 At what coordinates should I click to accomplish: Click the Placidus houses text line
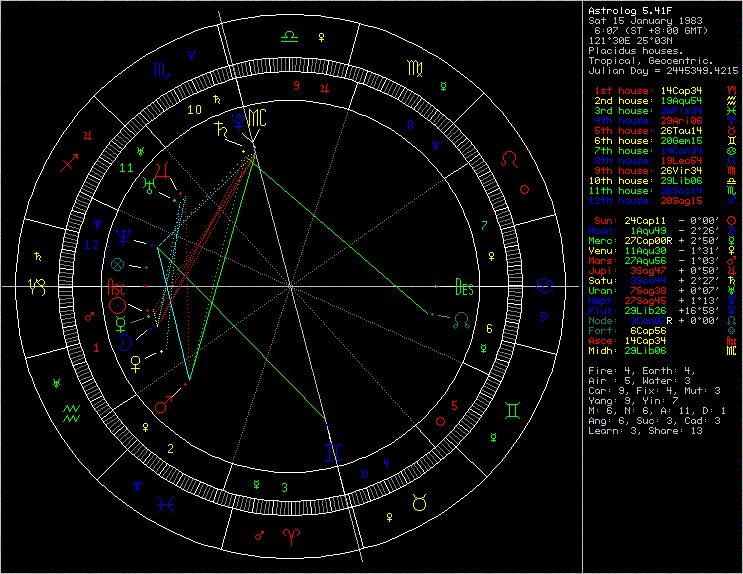[x=638, y=50]
